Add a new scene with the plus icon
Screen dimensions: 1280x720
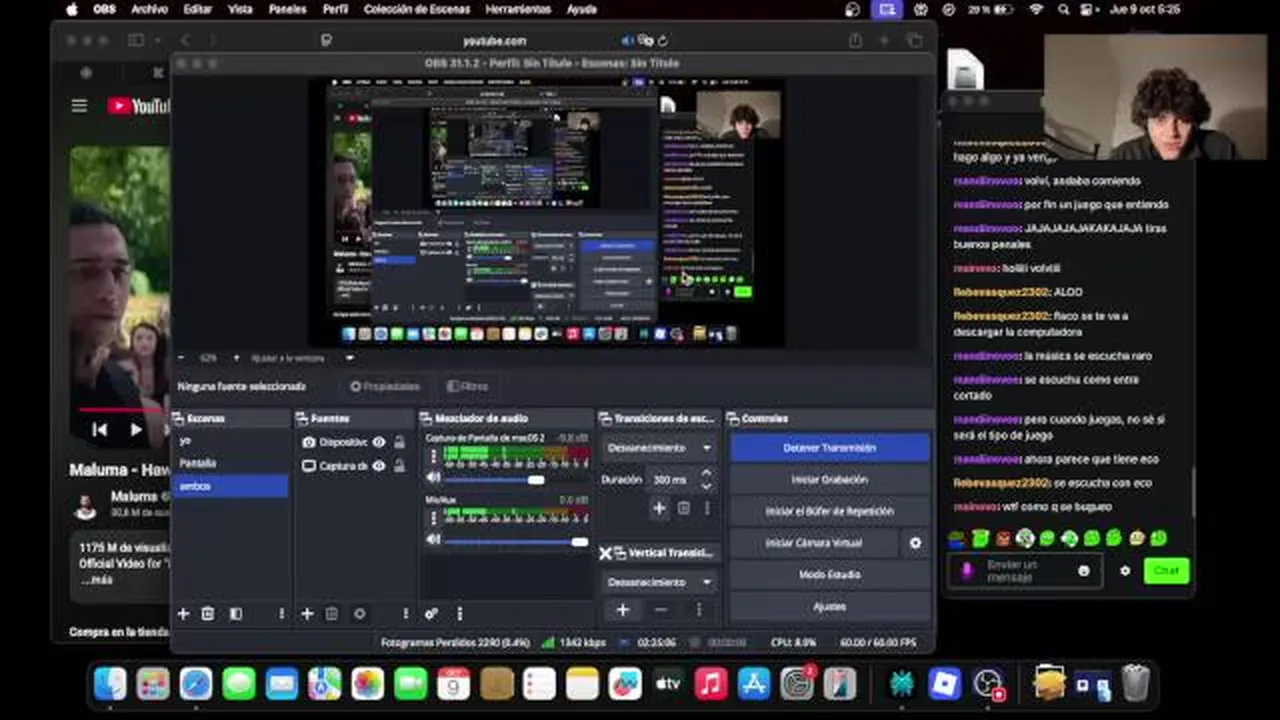tap(183, 614)
